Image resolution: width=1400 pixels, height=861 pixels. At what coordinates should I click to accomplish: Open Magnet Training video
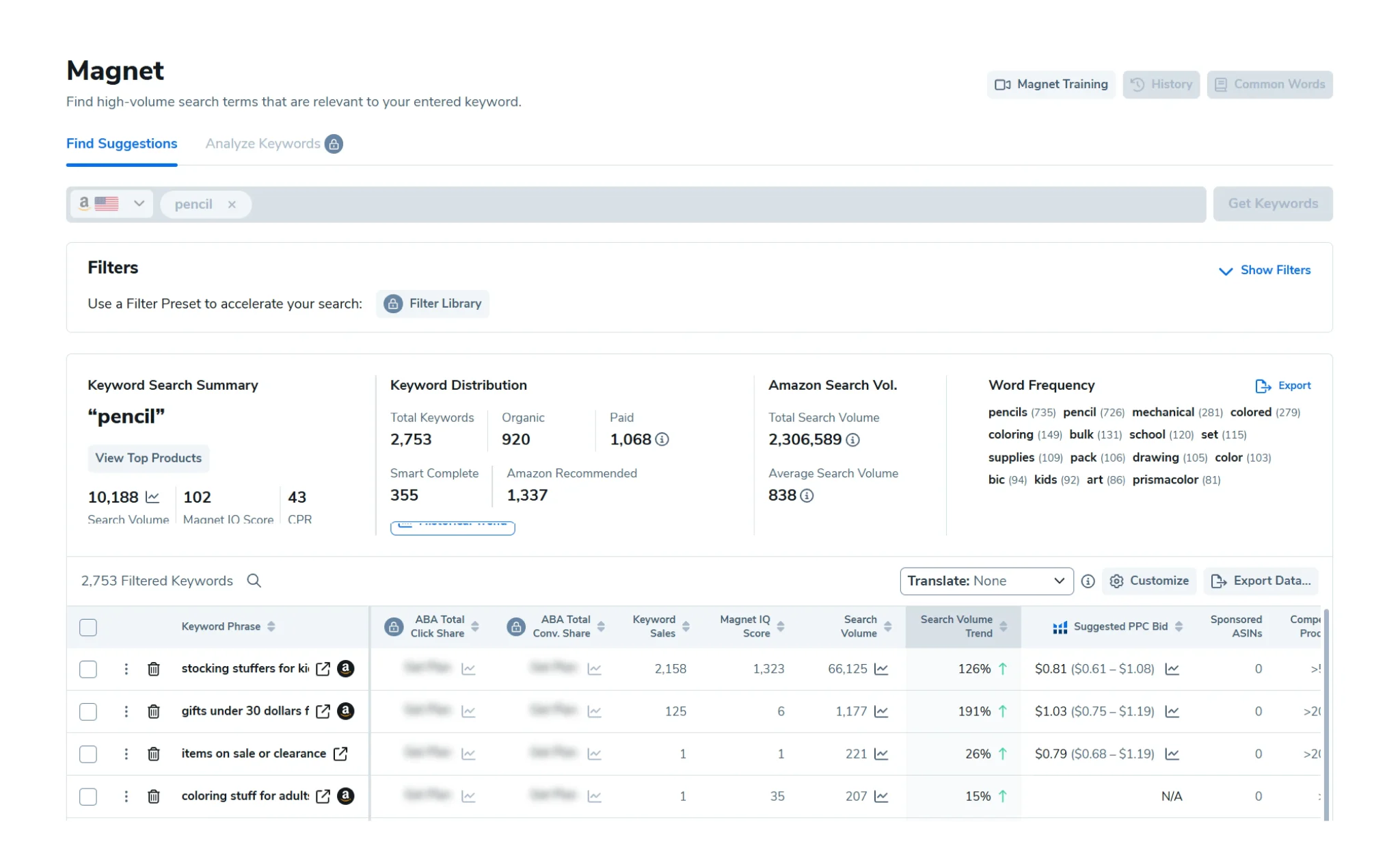pos(1051,84)
